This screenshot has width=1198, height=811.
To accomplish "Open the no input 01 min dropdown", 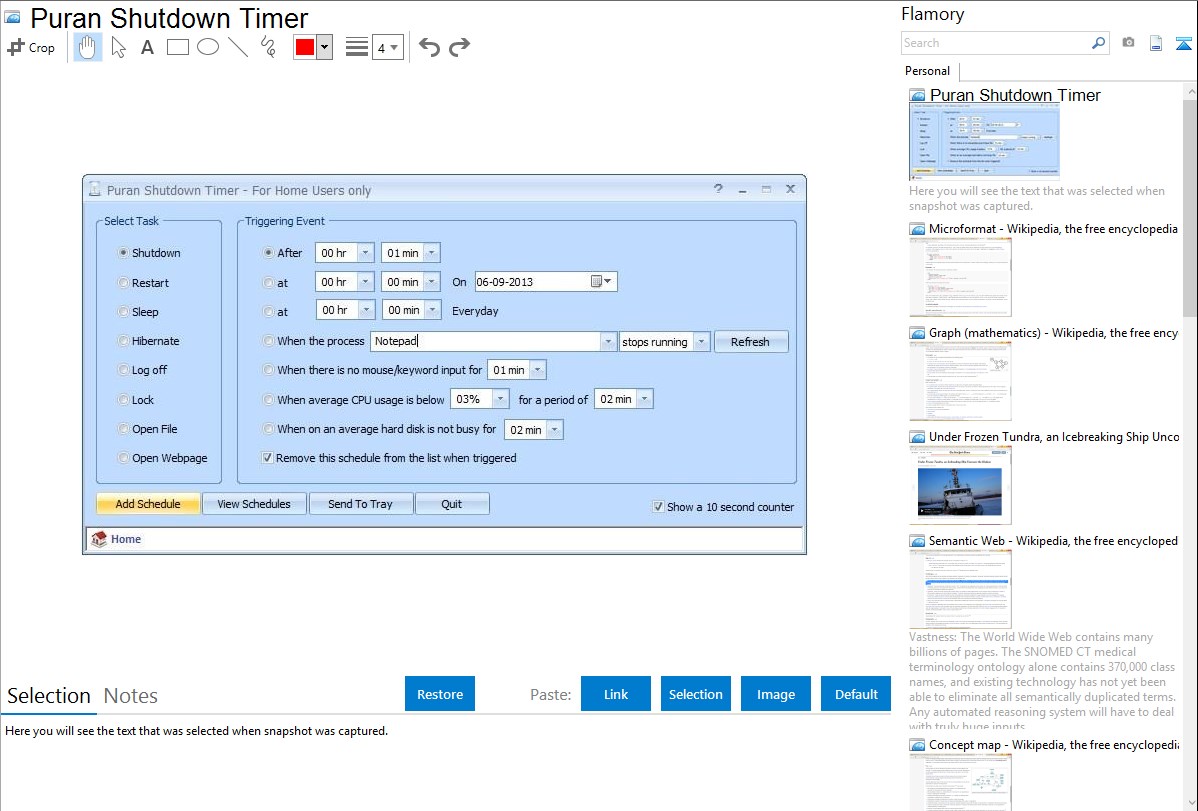I will [x=538, y=370].
